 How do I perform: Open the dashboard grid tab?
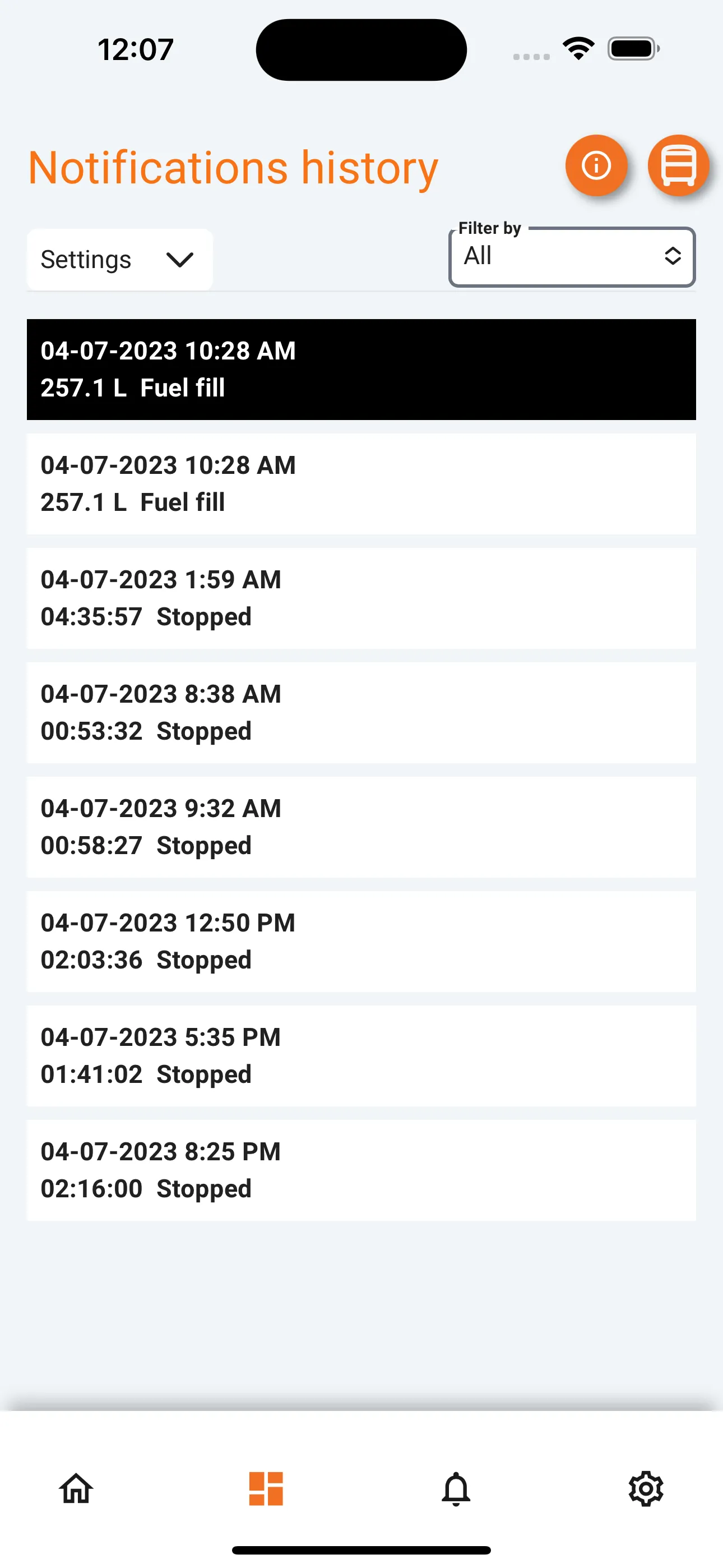click(x=266, y=1488)
